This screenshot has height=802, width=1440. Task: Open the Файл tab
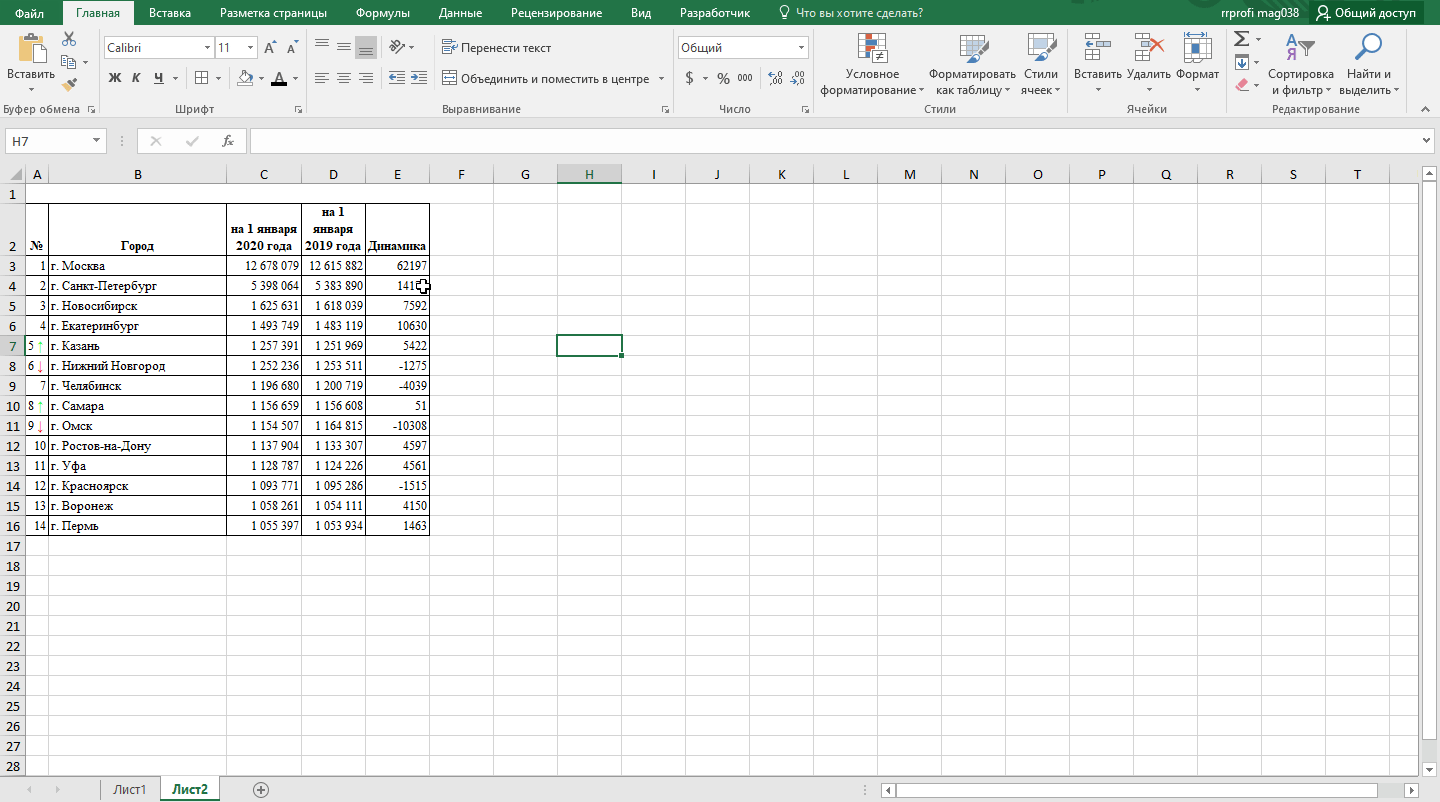29,13
